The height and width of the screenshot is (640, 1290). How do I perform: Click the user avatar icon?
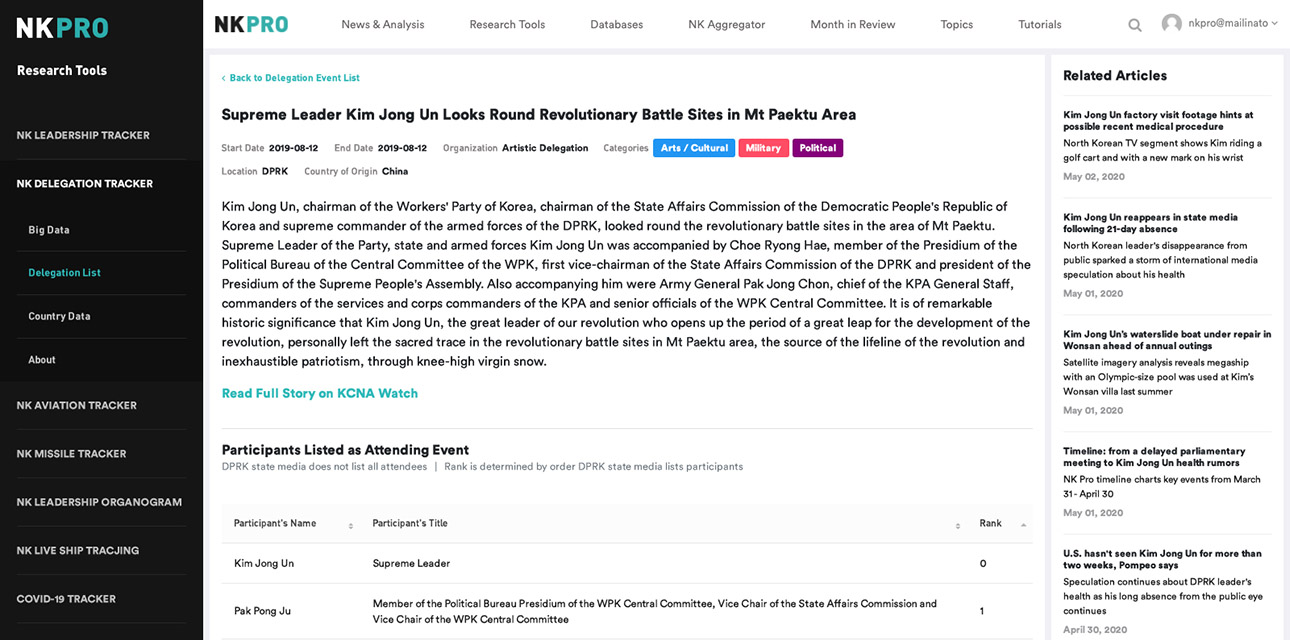pyautogui.click(x=1171, y=23)
